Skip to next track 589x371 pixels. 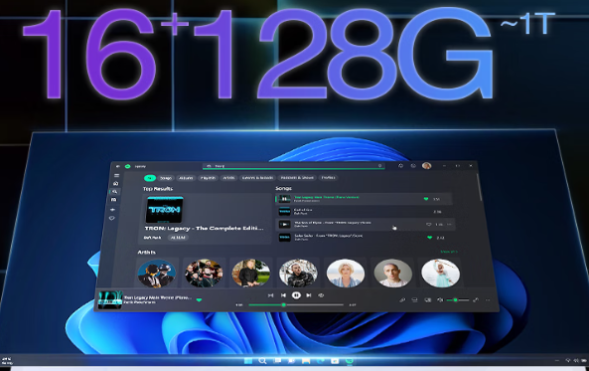coord(309,296)
